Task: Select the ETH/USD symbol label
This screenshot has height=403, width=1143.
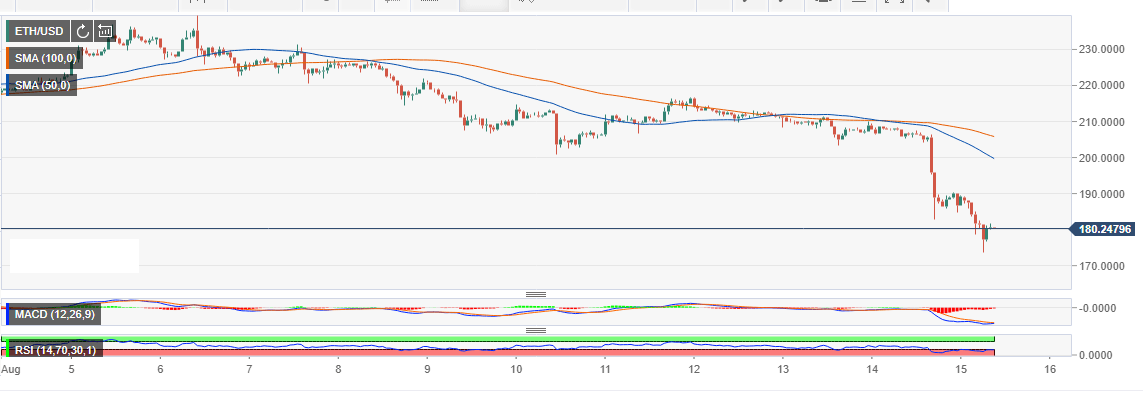Action: 38,31
